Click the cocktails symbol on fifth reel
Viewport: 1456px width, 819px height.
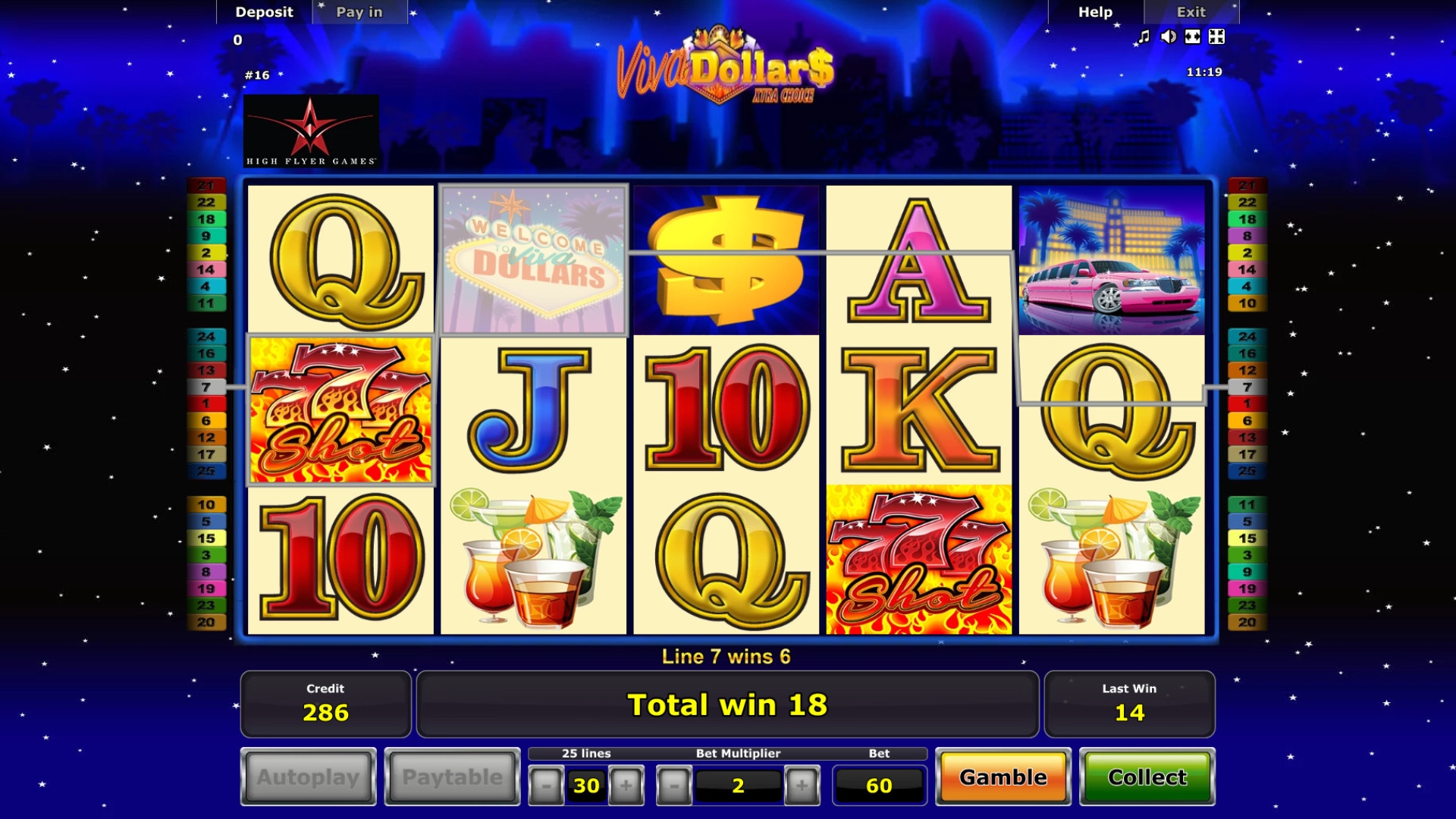pyautogui.click(x=1112, y=560)
